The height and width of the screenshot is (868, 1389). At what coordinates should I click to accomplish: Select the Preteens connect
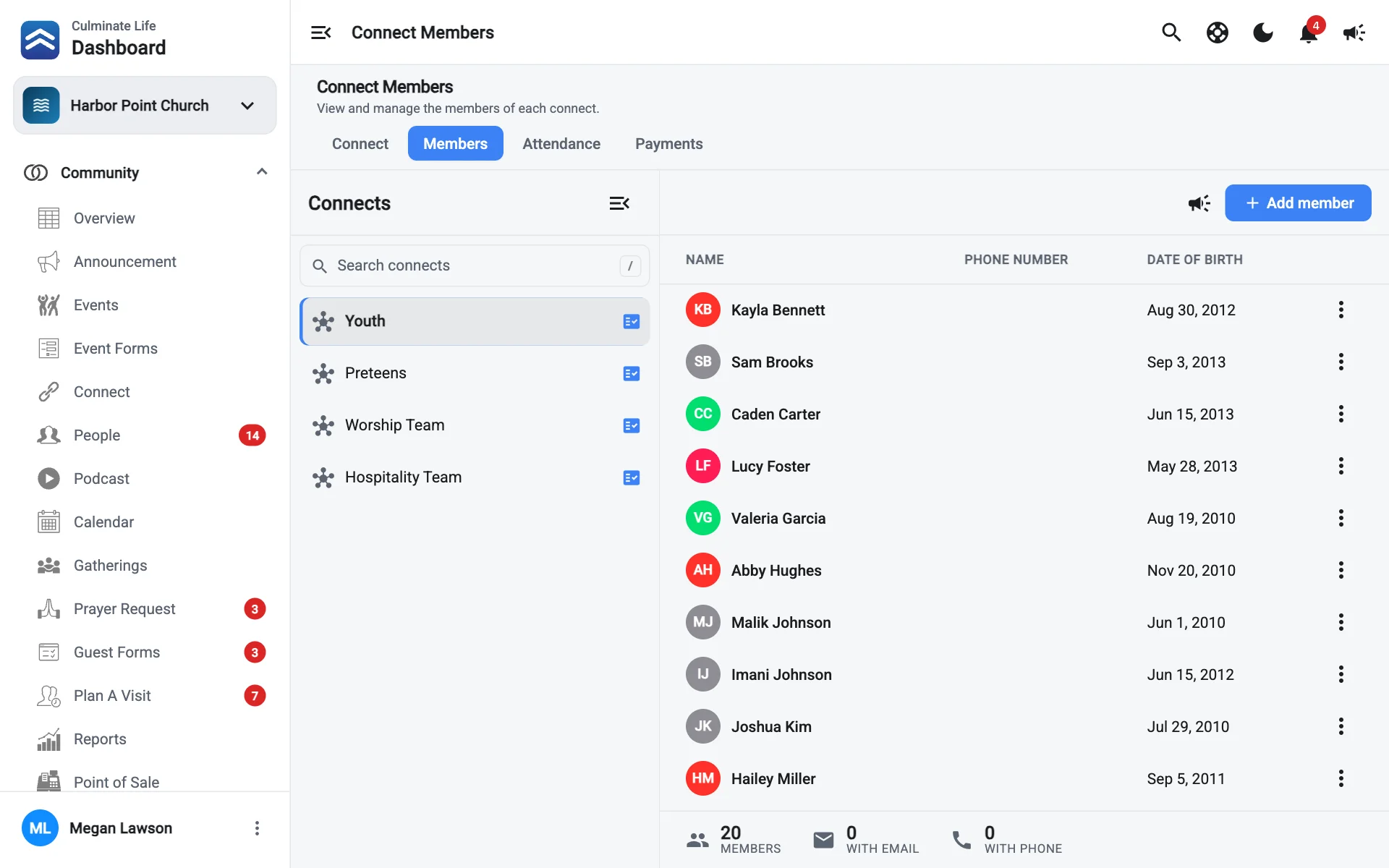click(475, 373)
